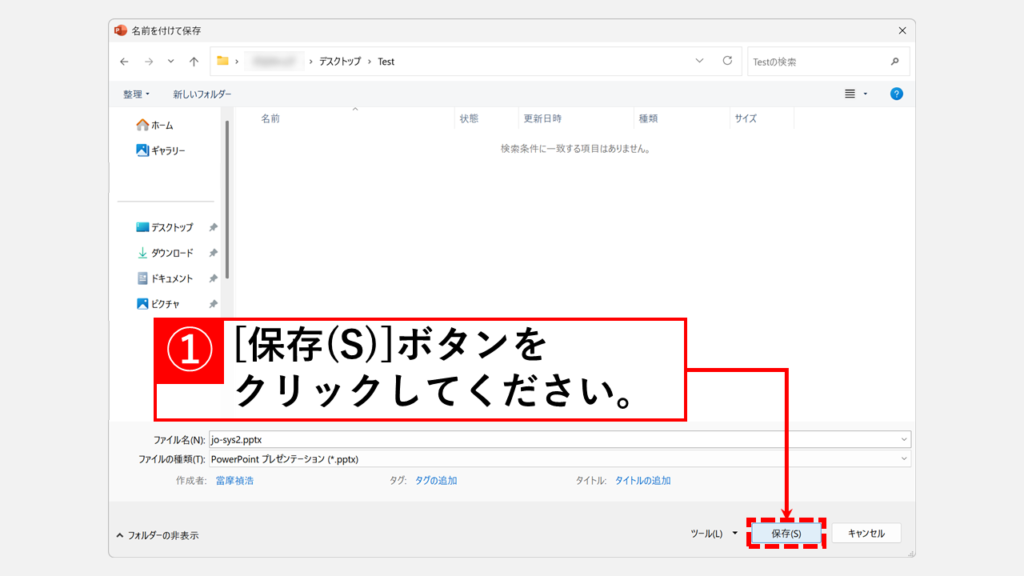Click the folder icon in address bar
The width and height of the screenshot is (1024, 576).
click(223, 61)
